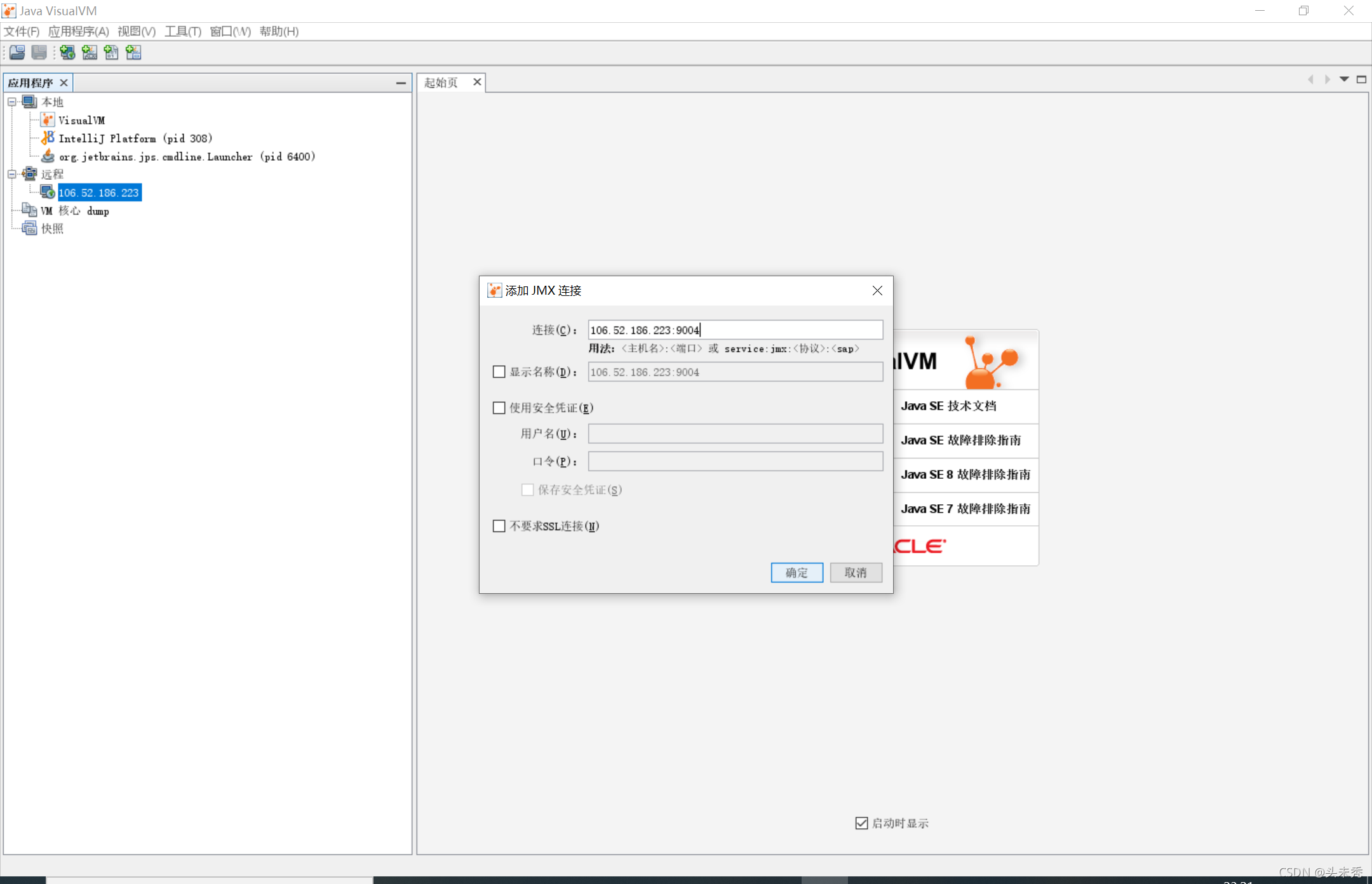The height and width of the screenshot is (884, 1372).
Task: Select the VM 核心 dump node
Action: (x=75, y=210)
